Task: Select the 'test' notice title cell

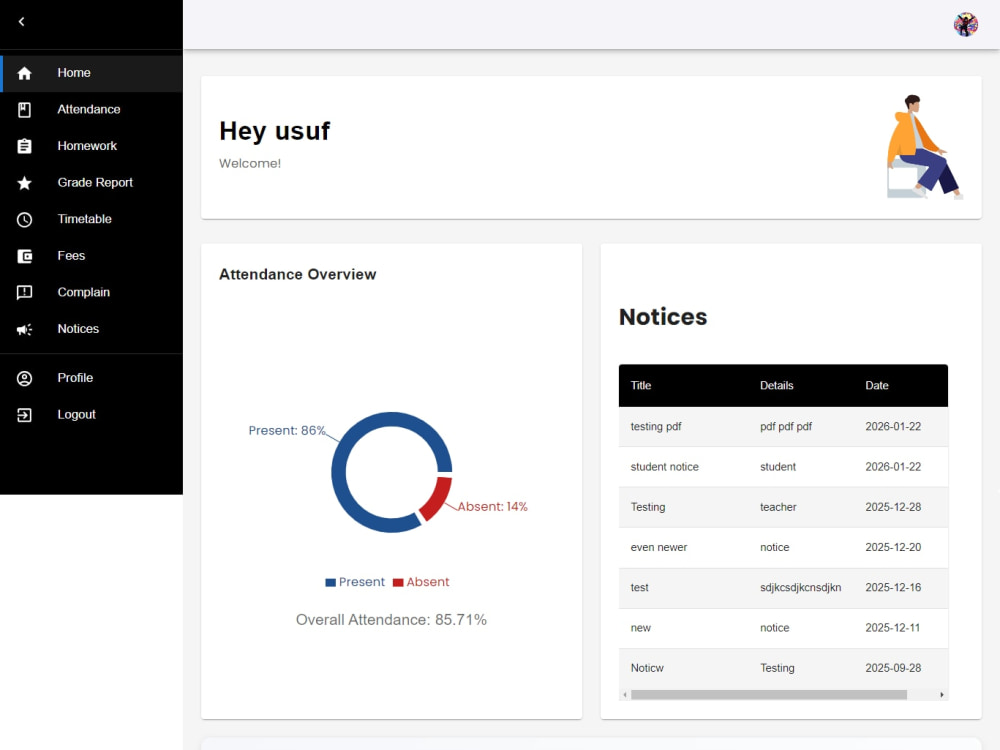Action: click(639, 587)
